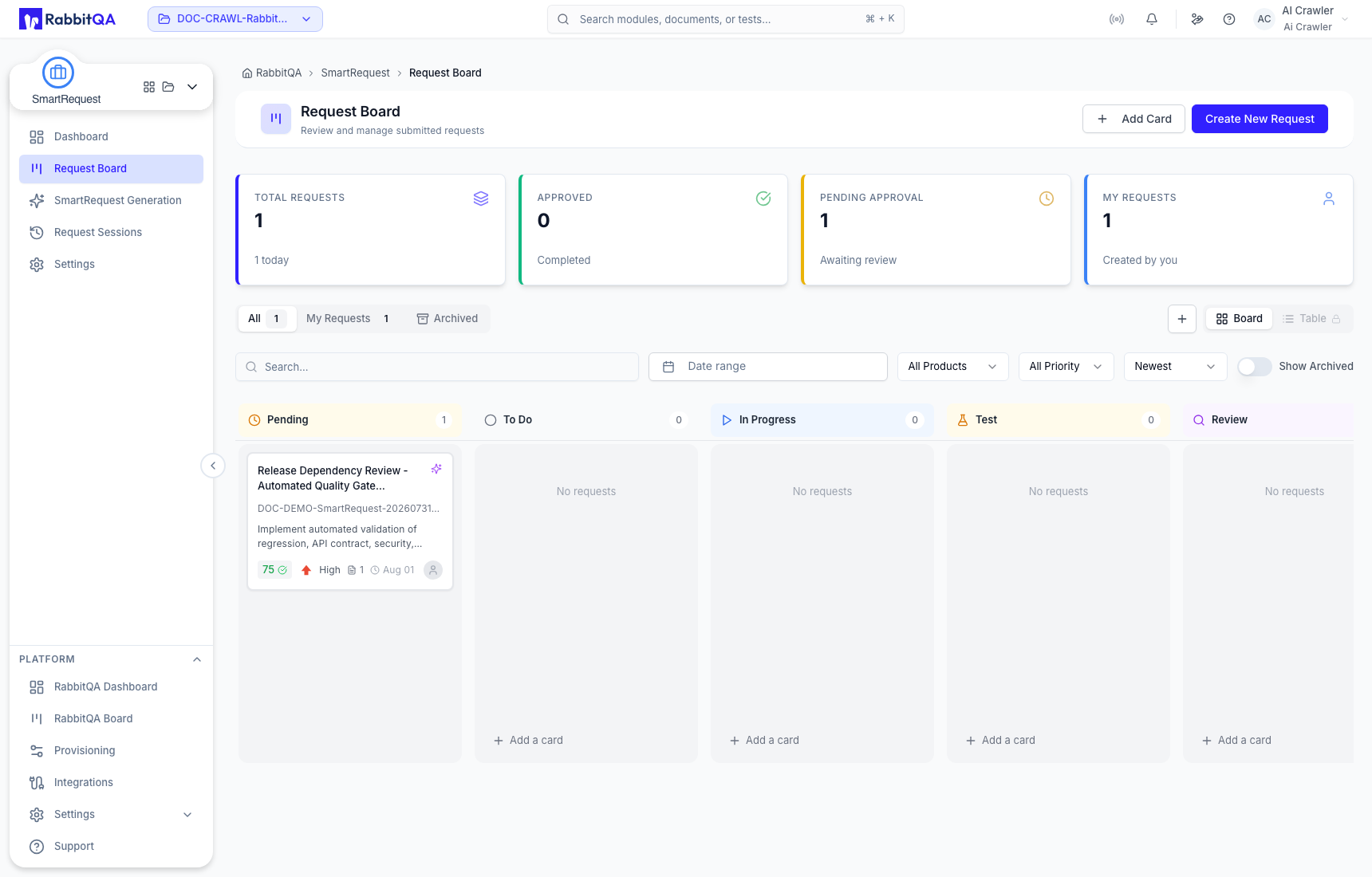The image size is (1372, 877).
Task: Click the global search field
Action: tap(726, 19)
